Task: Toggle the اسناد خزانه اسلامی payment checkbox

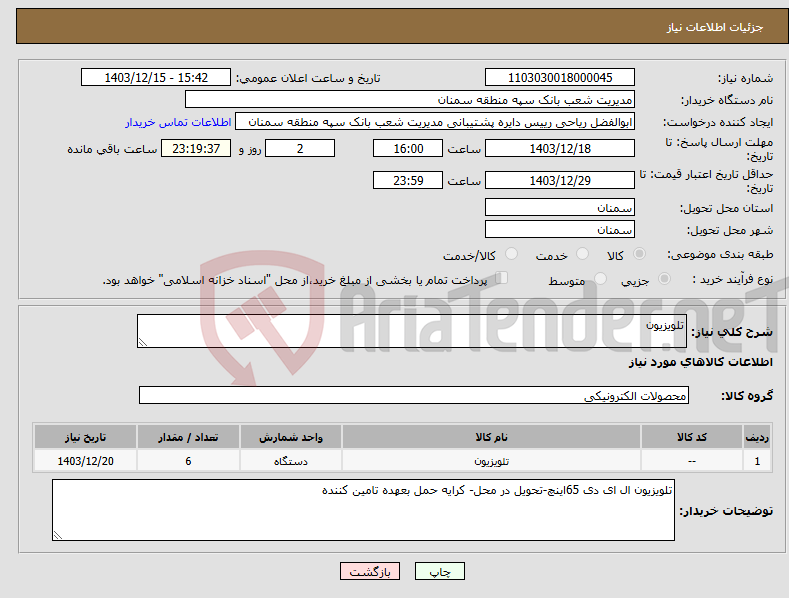Action: pos(501,278)
